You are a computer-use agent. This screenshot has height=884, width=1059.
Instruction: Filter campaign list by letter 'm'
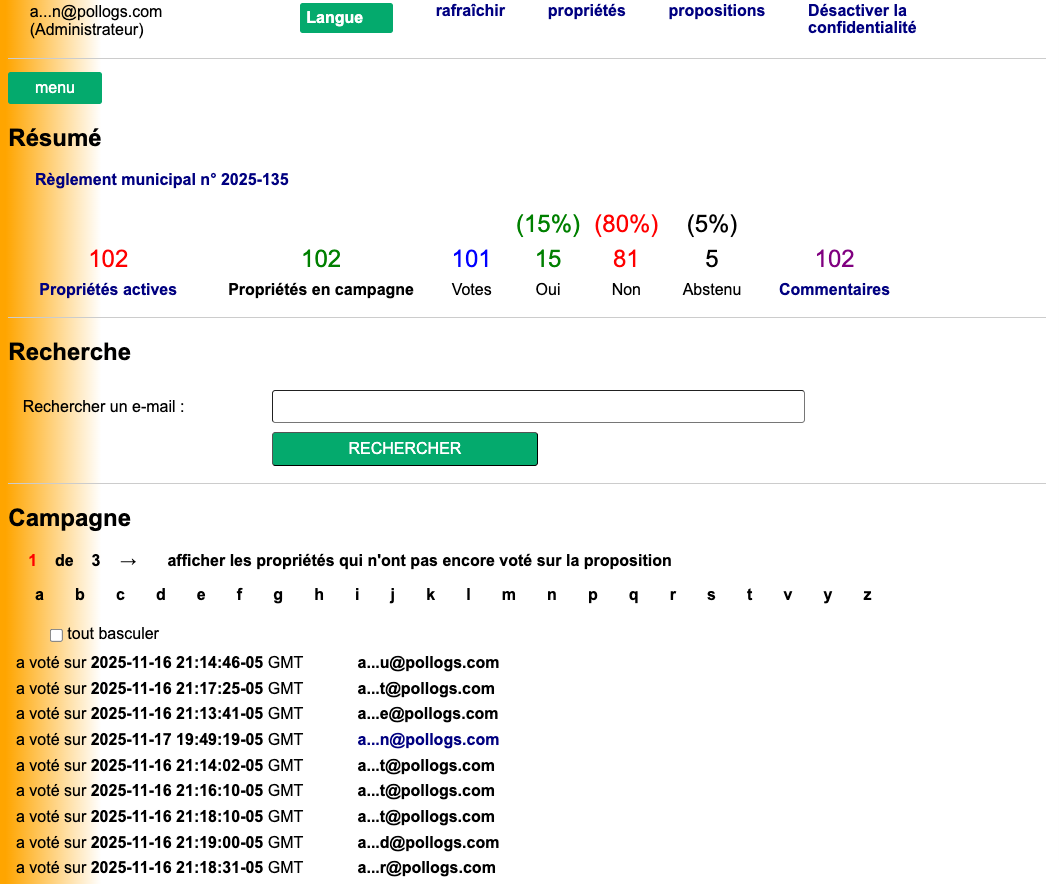pos(508,595)
